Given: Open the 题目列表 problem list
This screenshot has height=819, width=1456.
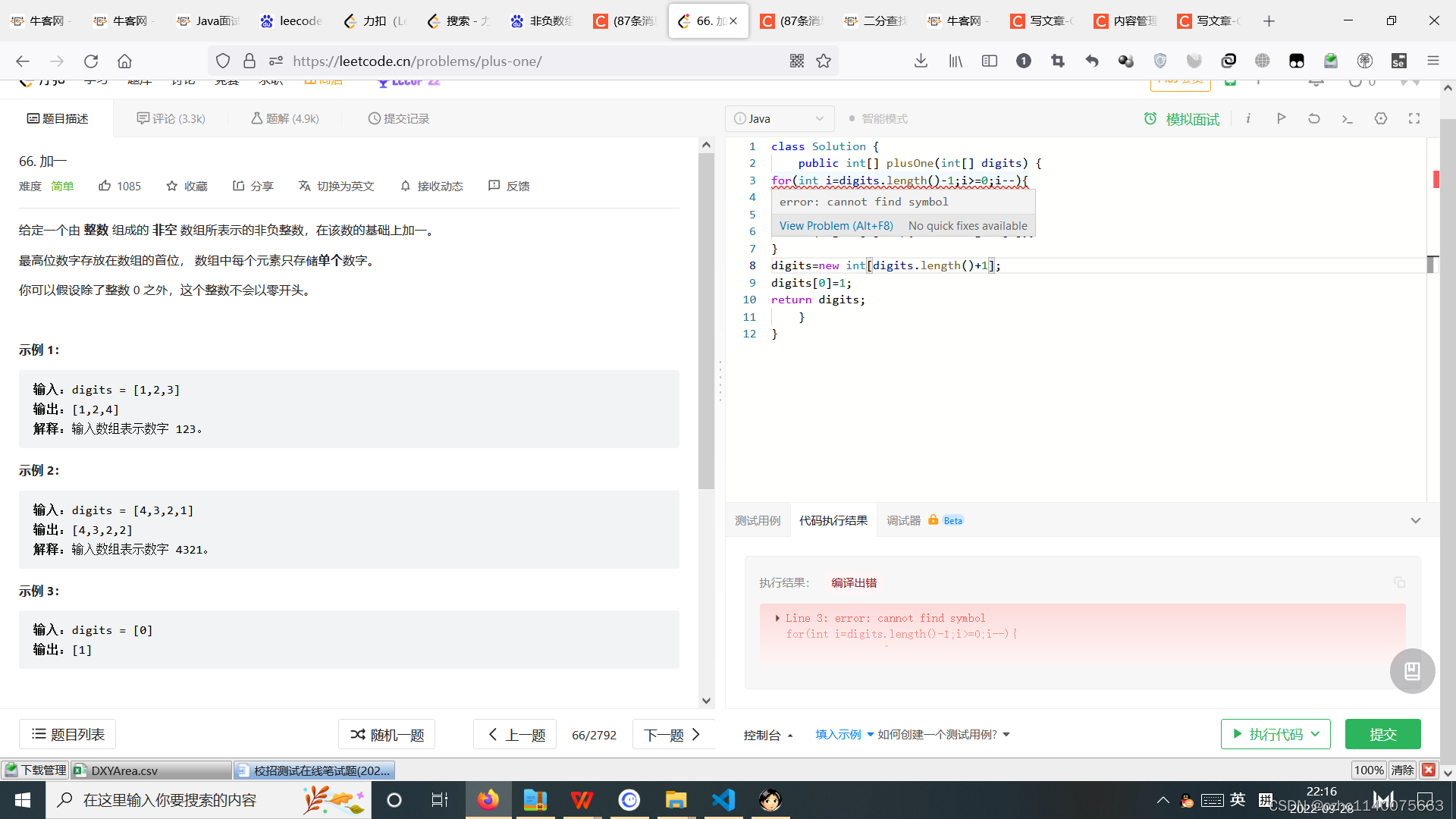Looking at the screenshot, I should [67, 734].
